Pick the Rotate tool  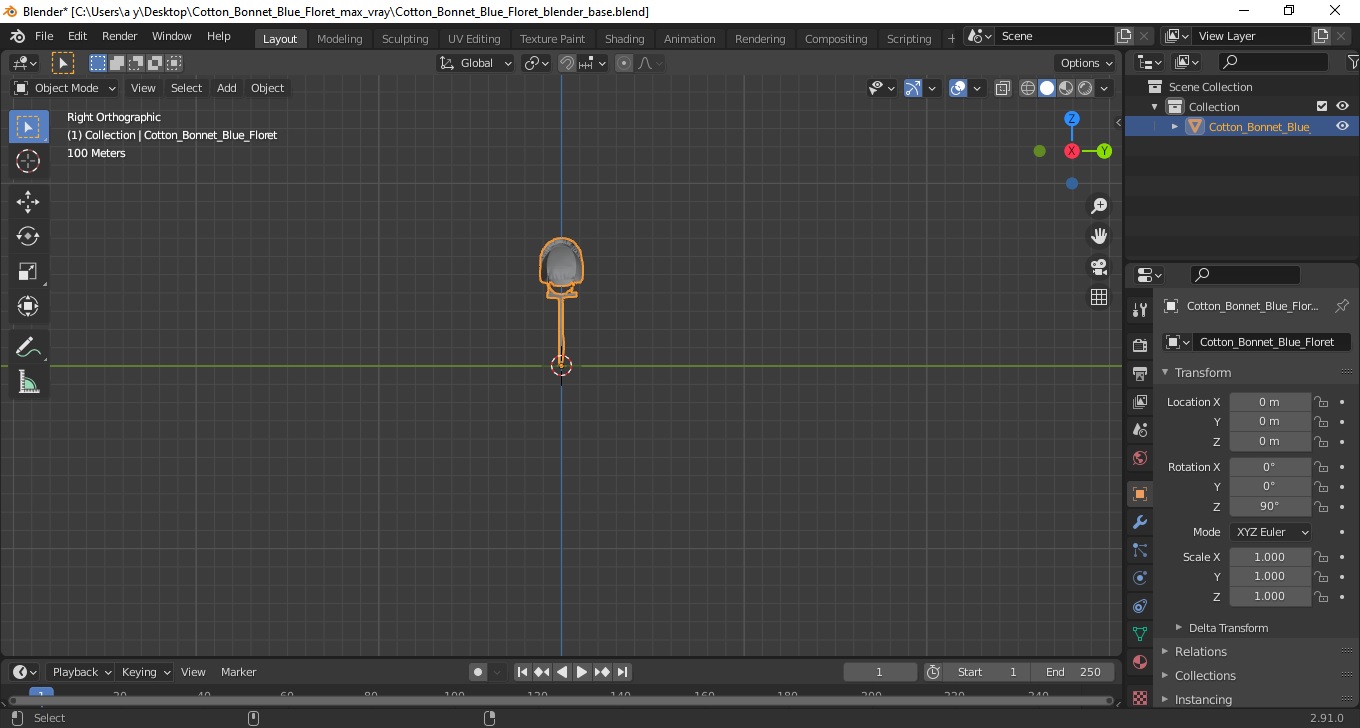coord(28,236)
